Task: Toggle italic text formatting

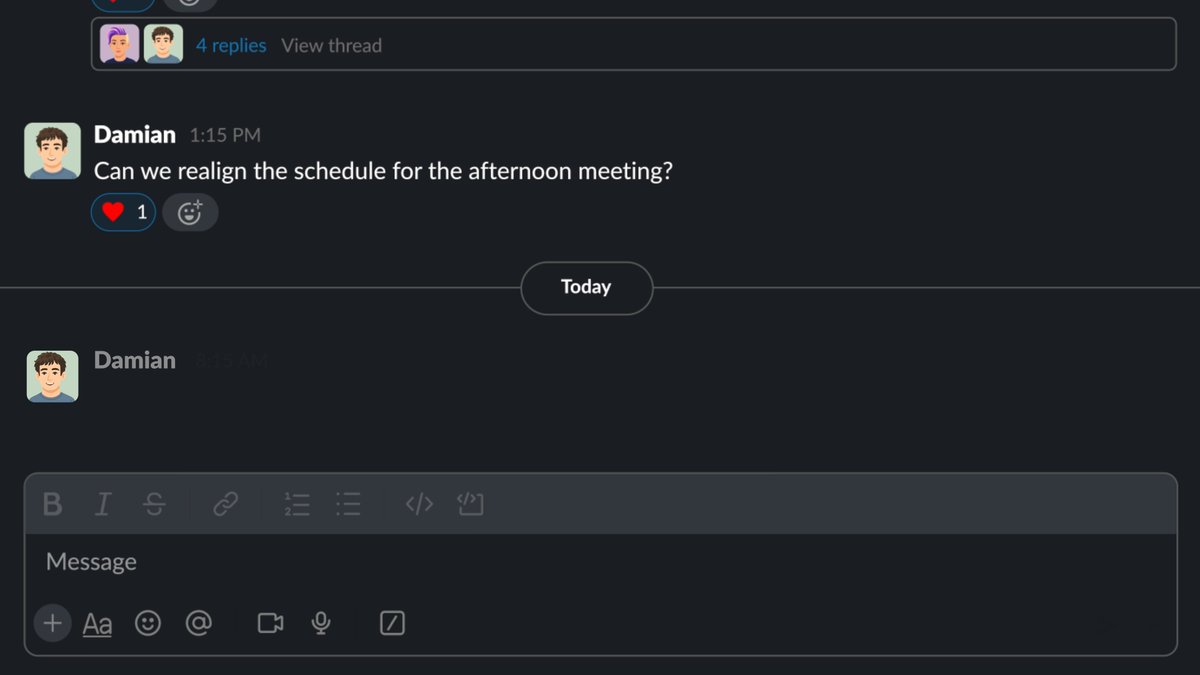Action: point(102,505)
